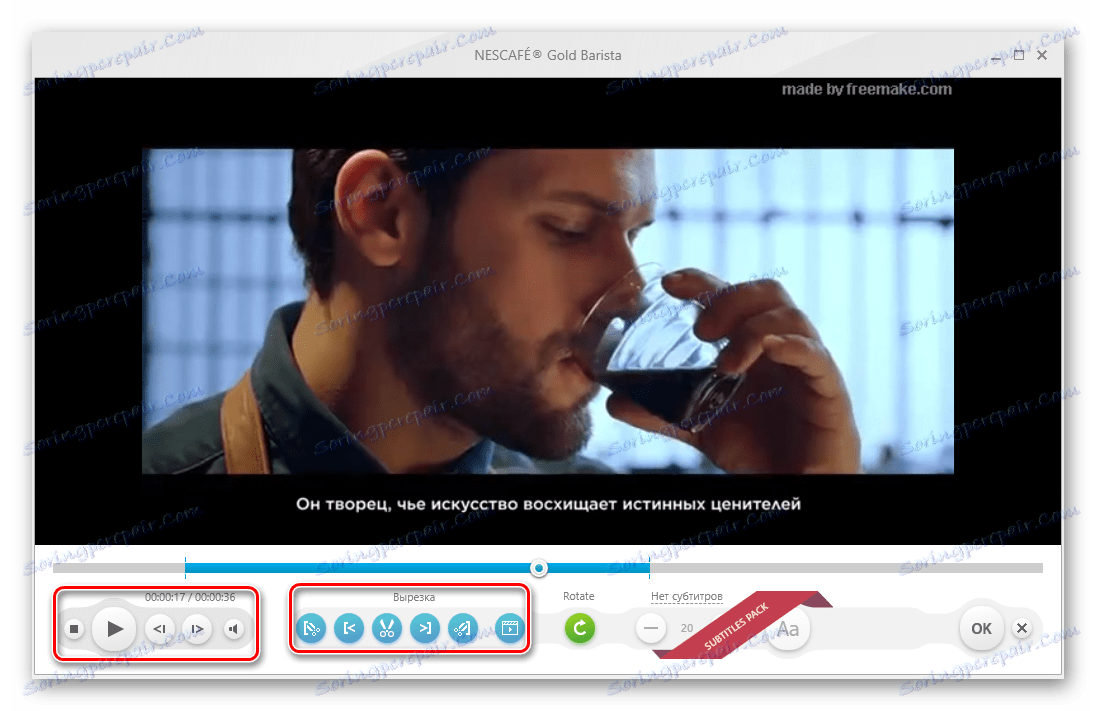Viewport: 1096px width, 711px height.
Task: Maximize the NESCAFÉ Gold Barista window
Action: [x=1018, y=55]
